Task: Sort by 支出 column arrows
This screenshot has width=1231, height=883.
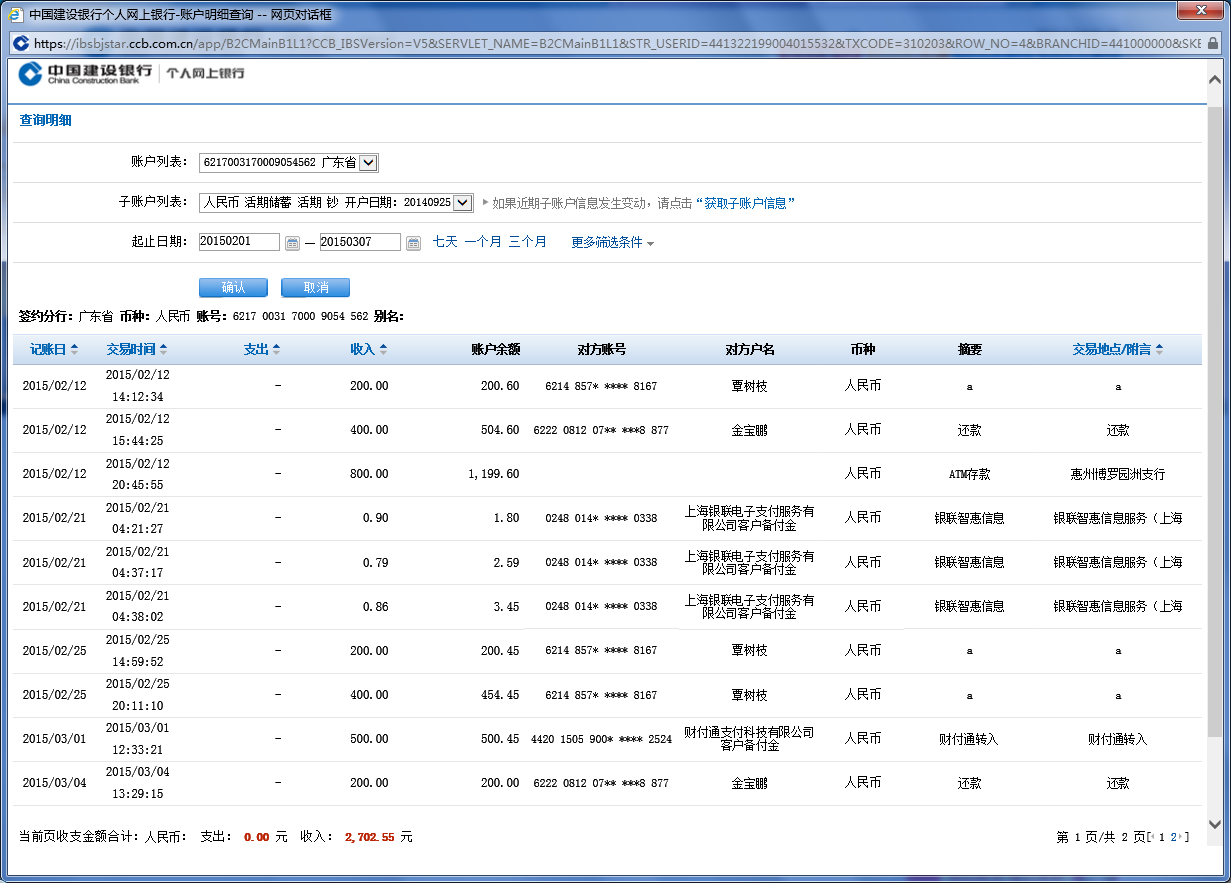Action: [x=277, y=350]
